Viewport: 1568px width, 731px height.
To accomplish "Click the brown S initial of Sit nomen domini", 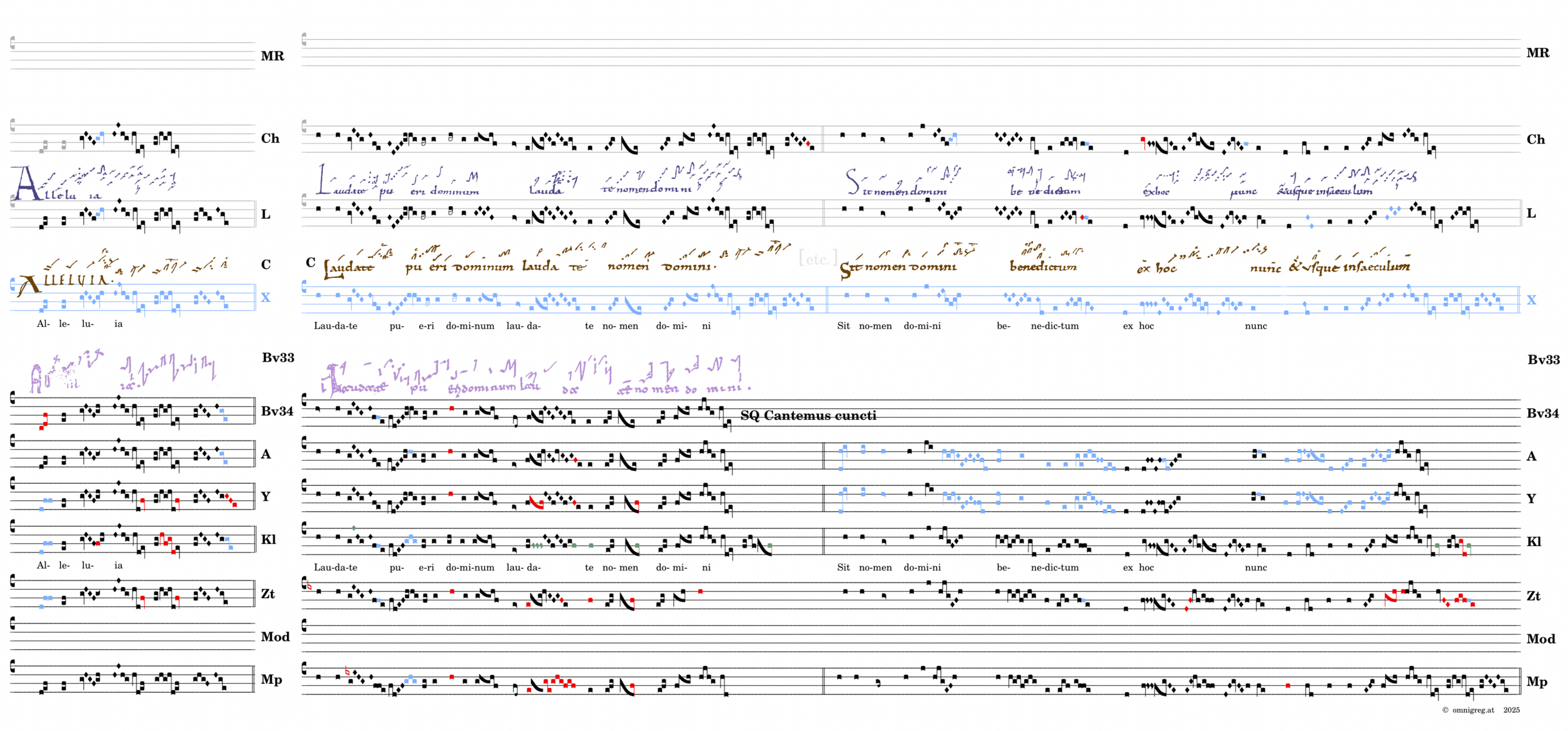I will pos(845,270).
